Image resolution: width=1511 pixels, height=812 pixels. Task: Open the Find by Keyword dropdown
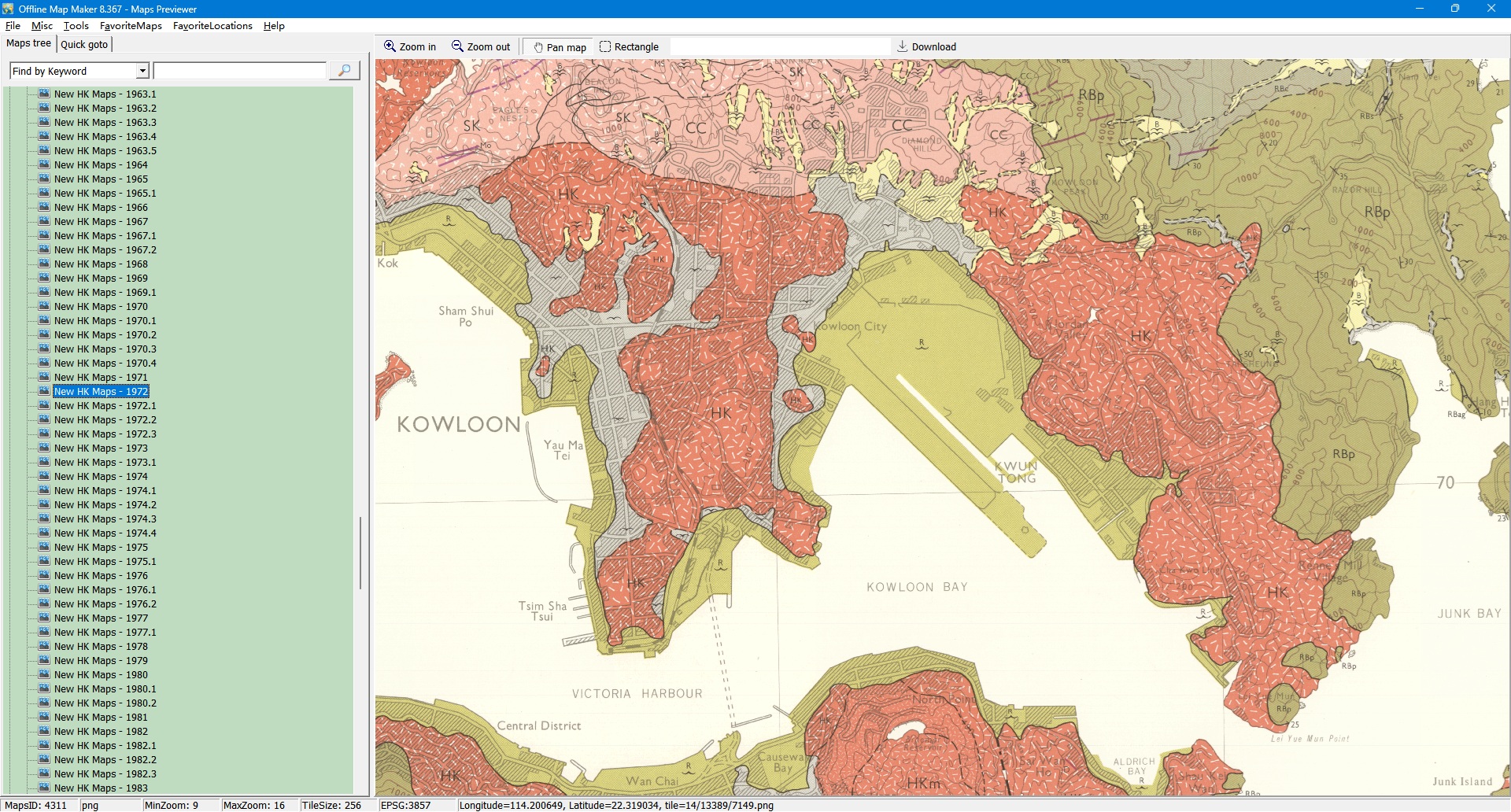point(142,71)
